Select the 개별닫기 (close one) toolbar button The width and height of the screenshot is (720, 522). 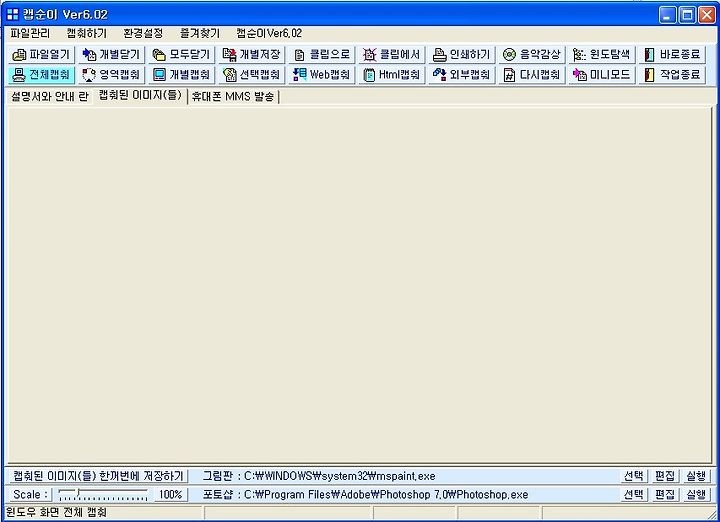pos(111,55)
